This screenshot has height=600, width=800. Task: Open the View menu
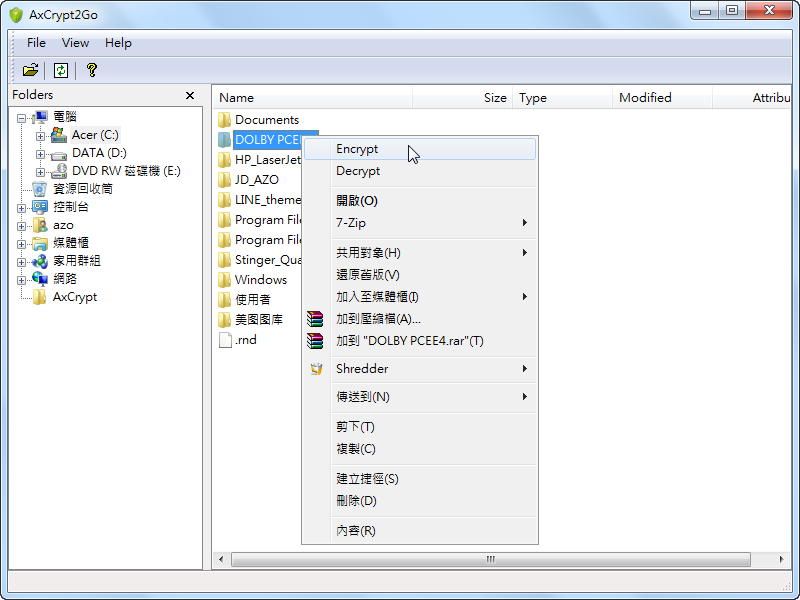click(x=76, y=43)
